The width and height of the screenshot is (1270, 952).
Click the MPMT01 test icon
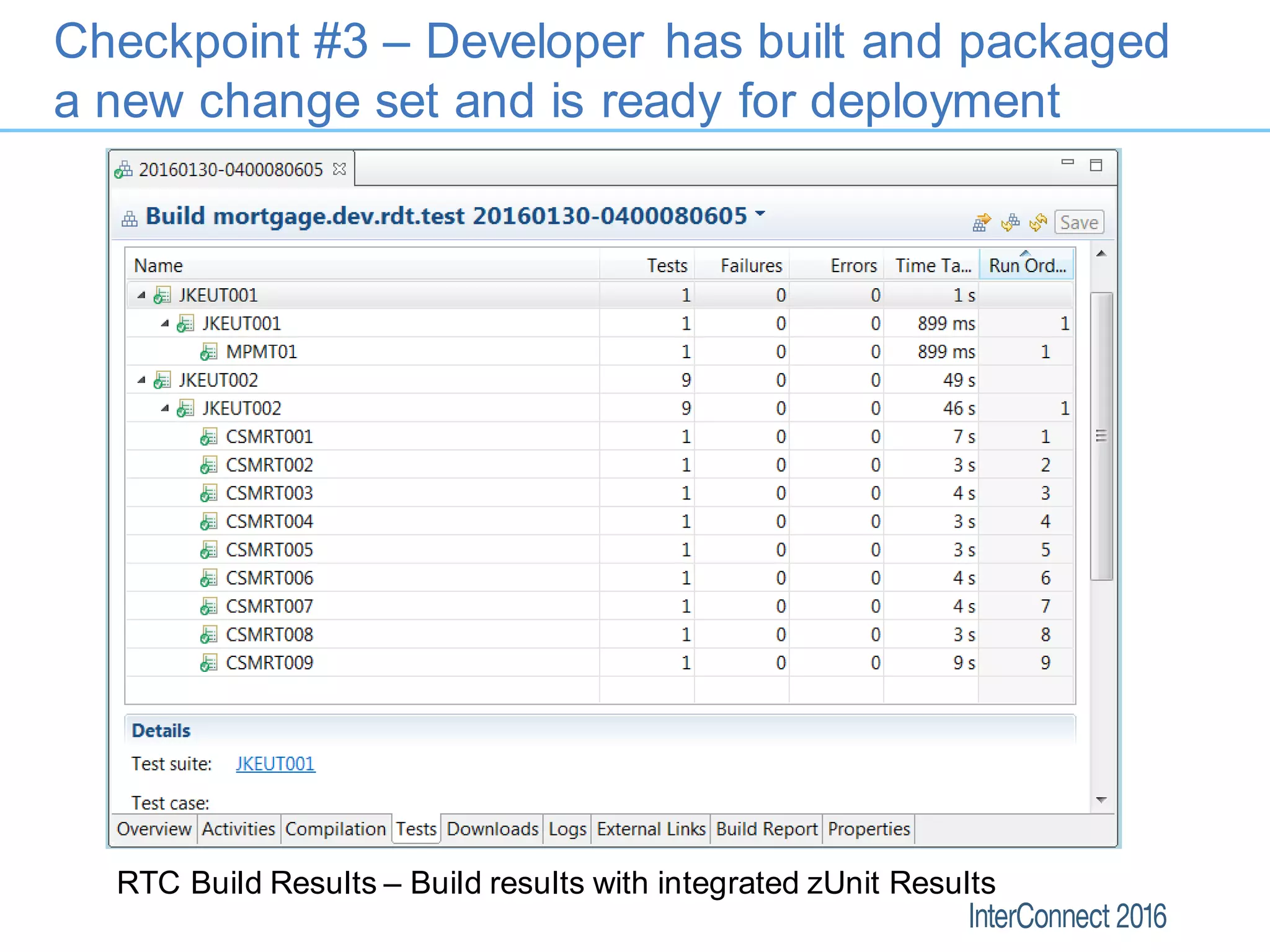click(x=209, y=352)
